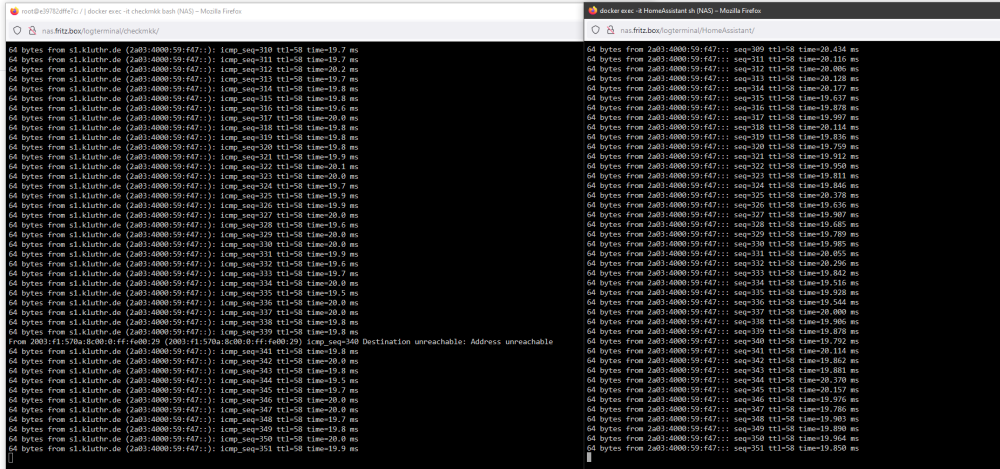
Task: Open tracking protection shield in checkmkk window
Action: (x=17, y=31)
